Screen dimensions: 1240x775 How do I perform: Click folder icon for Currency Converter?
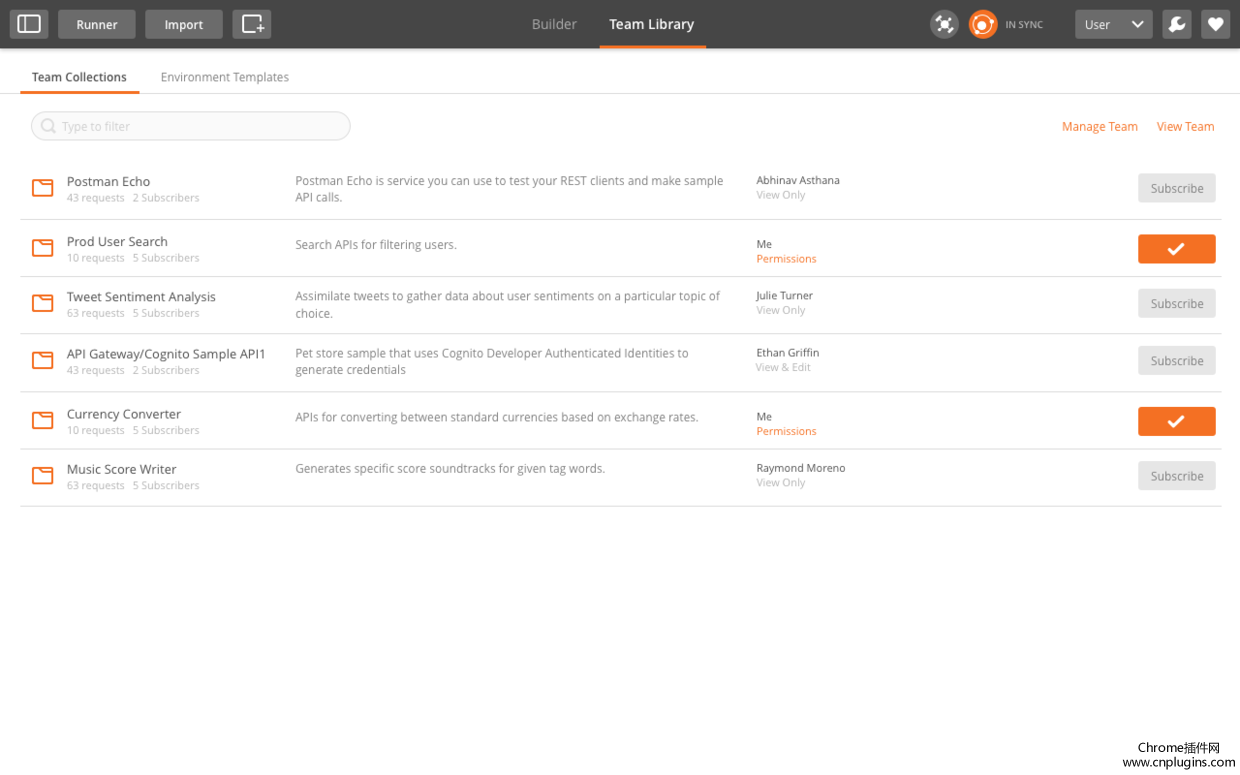coord(42,420)
